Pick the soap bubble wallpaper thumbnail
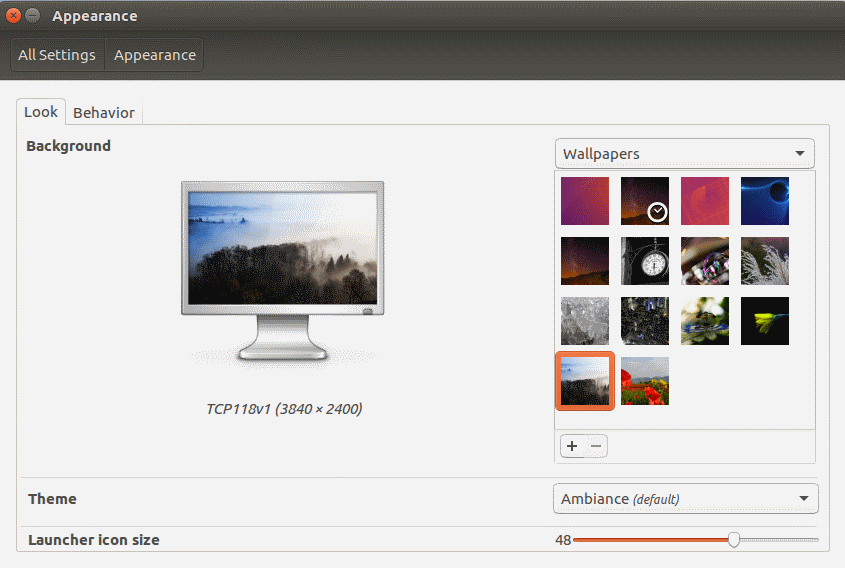 705,261
